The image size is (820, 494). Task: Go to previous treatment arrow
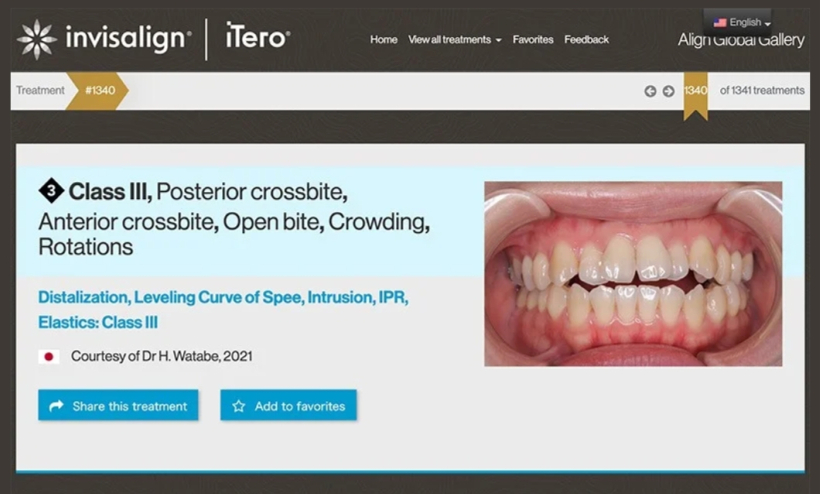coord(650,91)
